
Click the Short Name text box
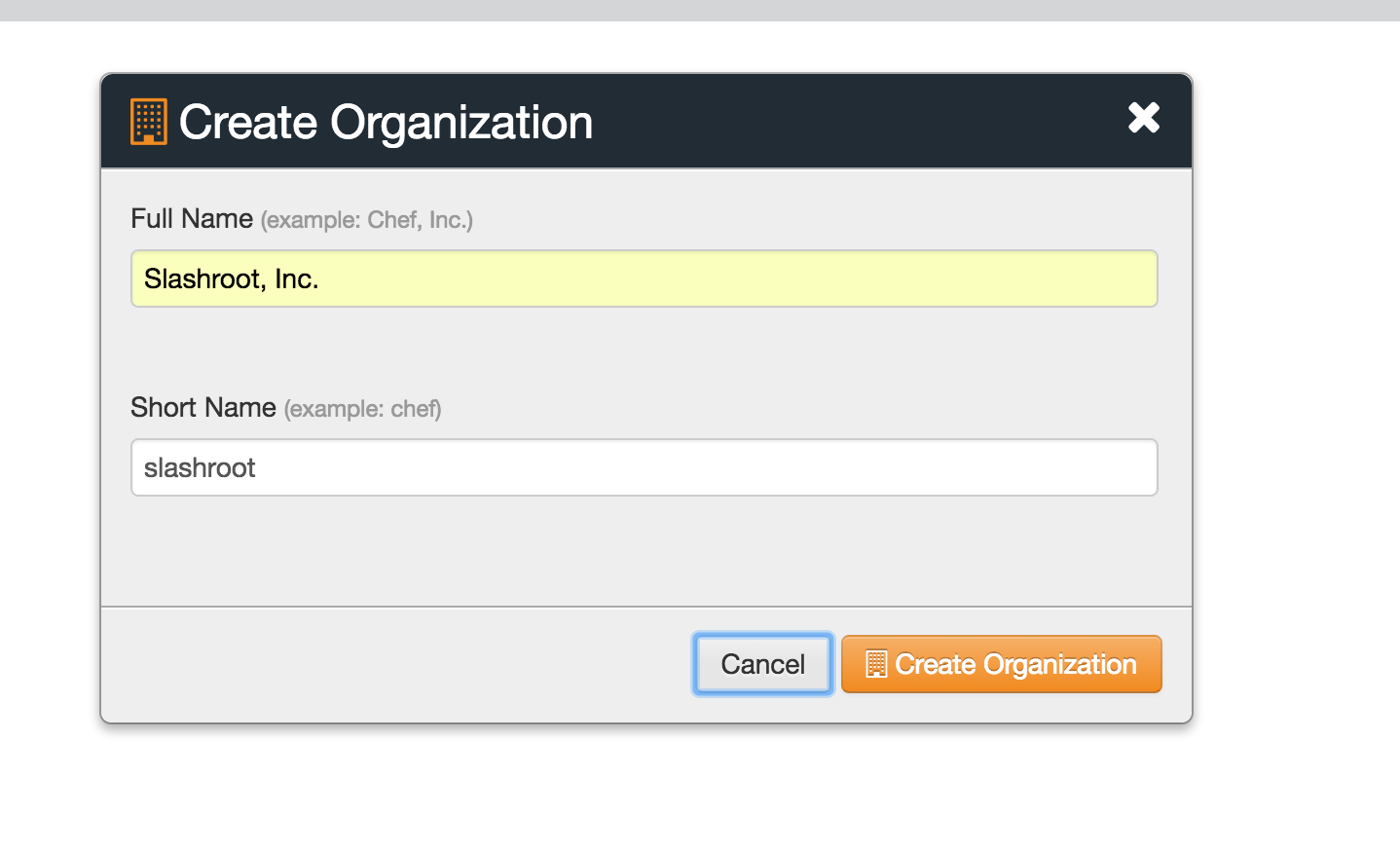tap(643, 467)
